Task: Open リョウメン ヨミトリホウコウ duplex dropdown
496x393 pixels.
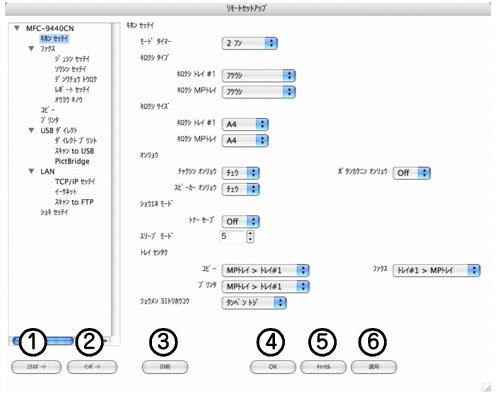Action: click(x=254, y=303)
